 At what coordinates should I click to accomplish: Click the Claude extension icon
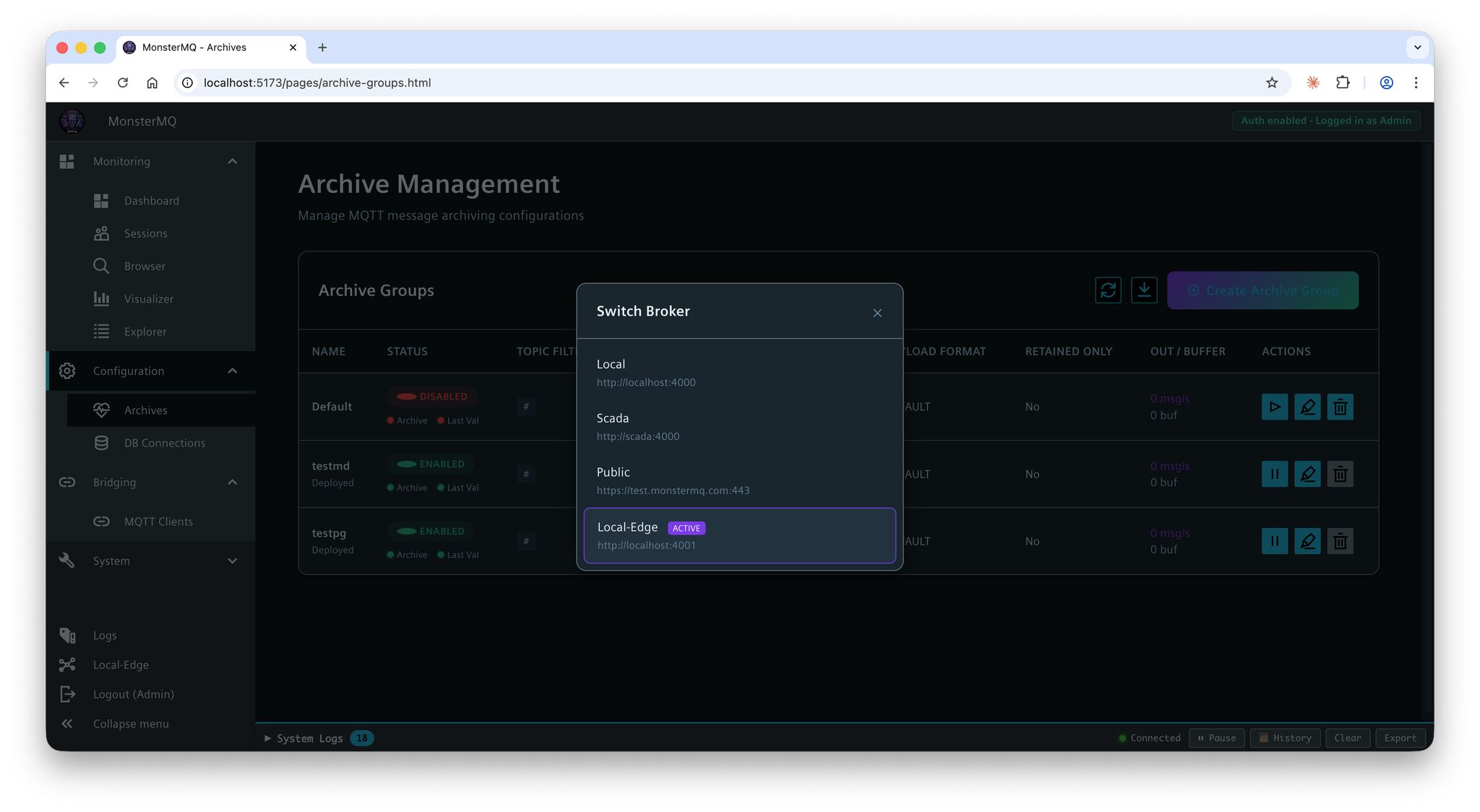[x=1313, y=82]
